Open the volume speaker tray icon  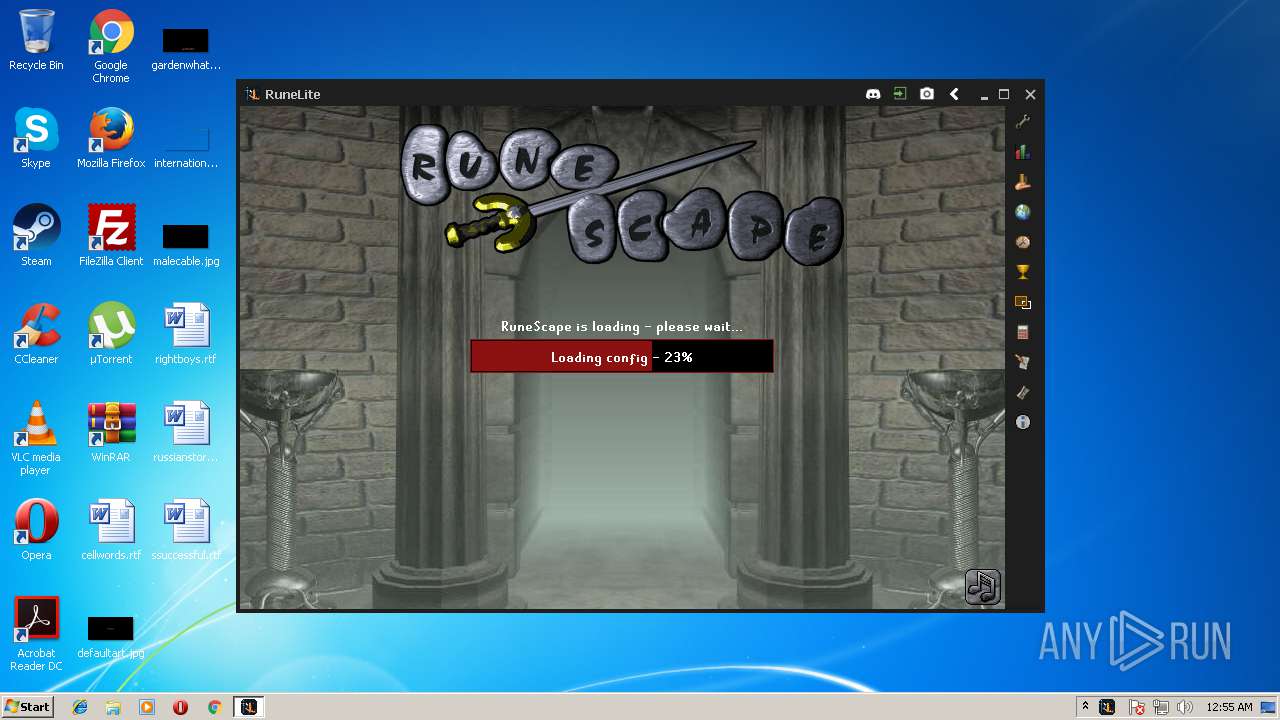click(x=1185, y=707)
